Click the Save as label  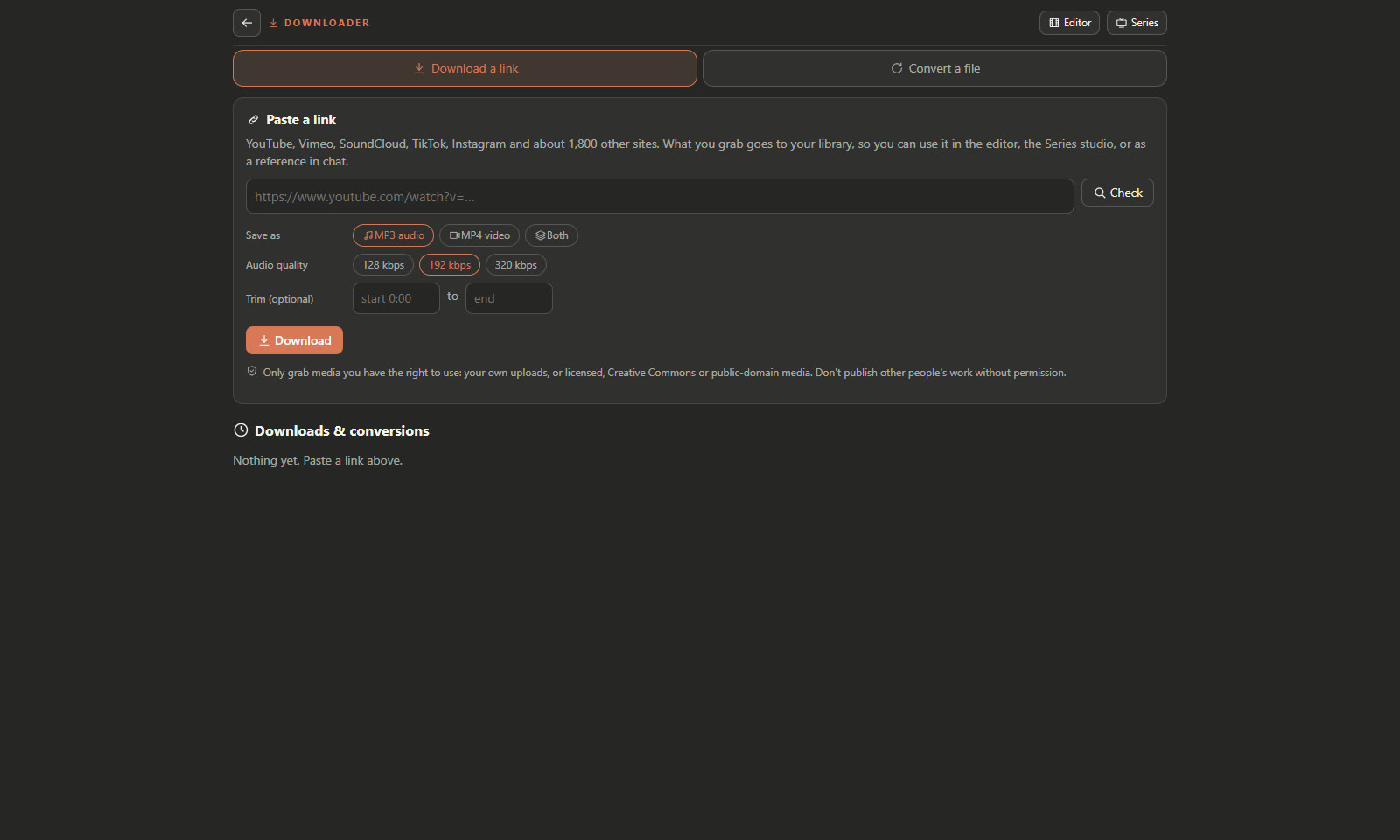263,235
